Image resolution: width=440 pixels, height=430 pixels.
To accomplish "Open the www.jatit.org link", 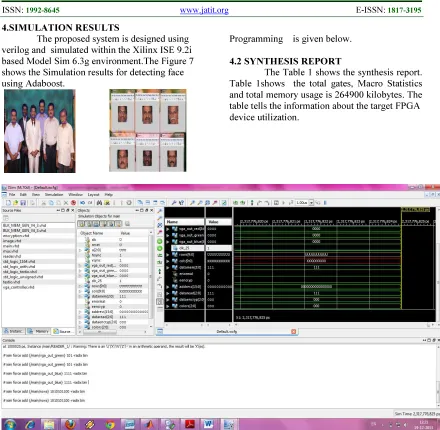I will tap(204, 10).
